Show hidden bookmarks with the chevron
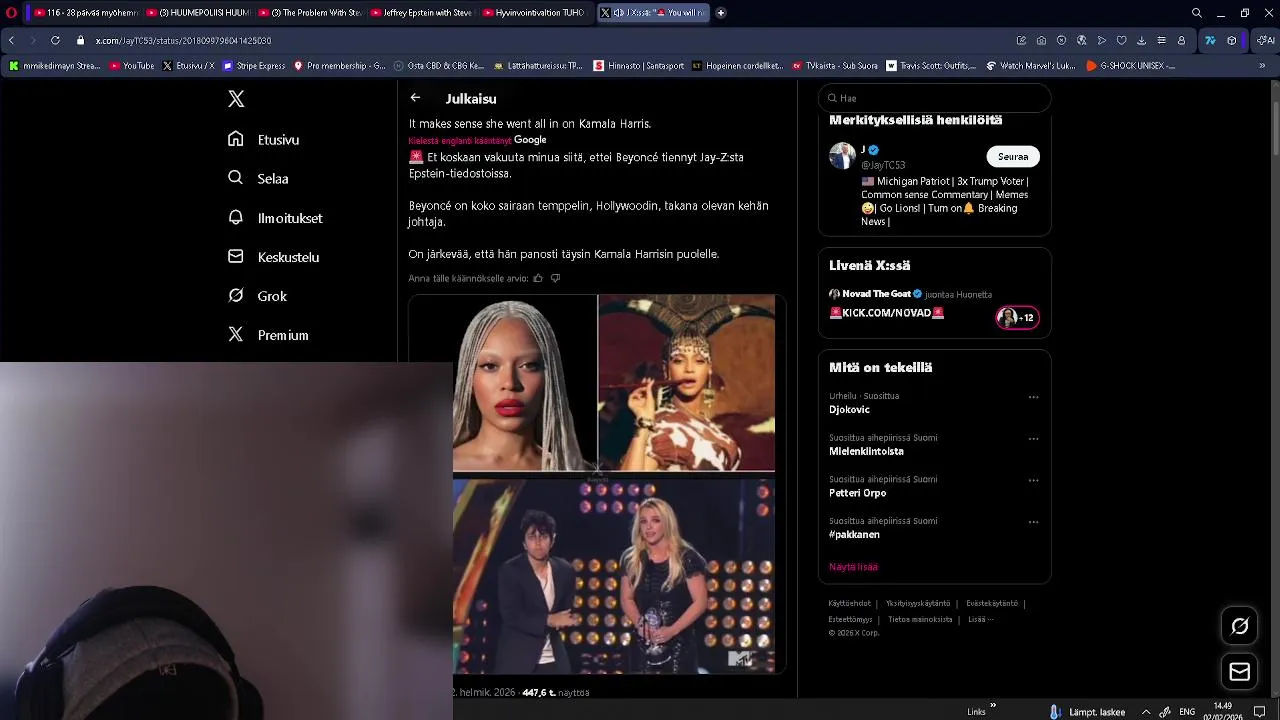 [x=1263, y=66]
